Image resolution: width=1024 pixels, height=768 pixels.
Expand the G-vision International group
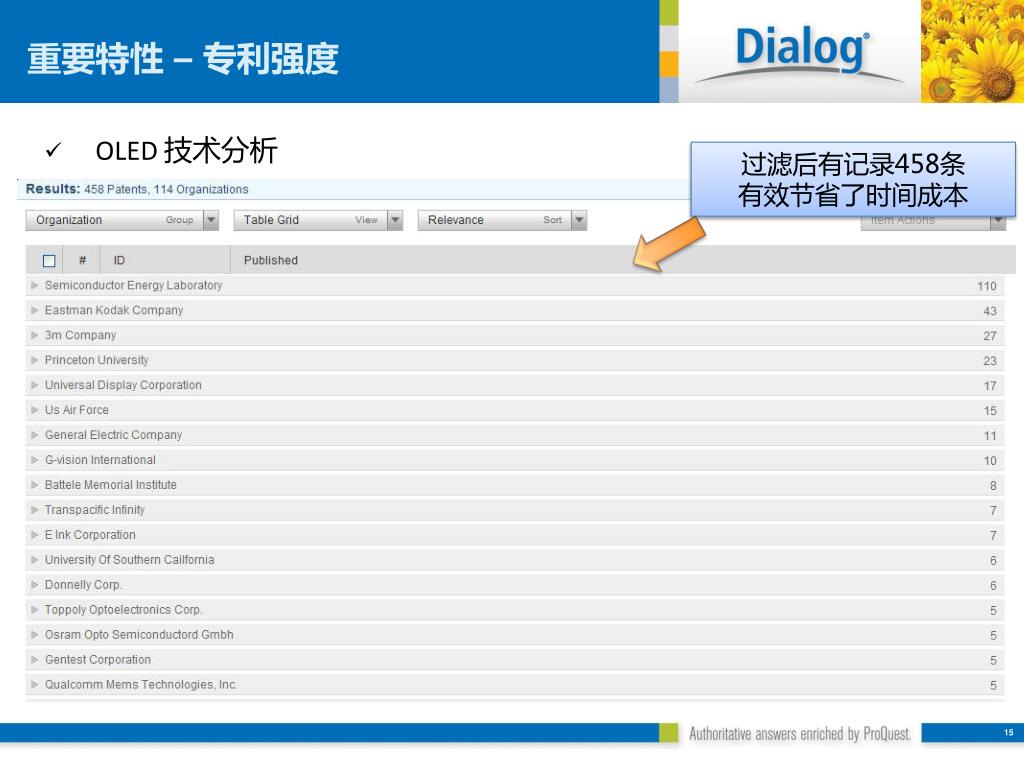coord(35,460)
